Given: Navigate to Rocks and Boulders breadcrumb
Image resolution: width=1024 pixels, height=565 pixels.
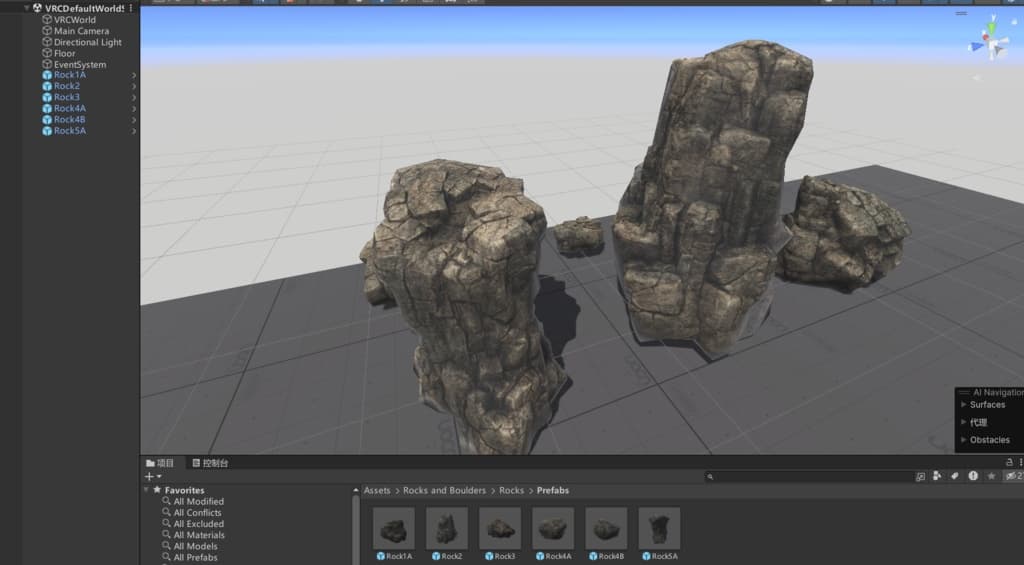Looking at the screenshot, I should [444, 490].
